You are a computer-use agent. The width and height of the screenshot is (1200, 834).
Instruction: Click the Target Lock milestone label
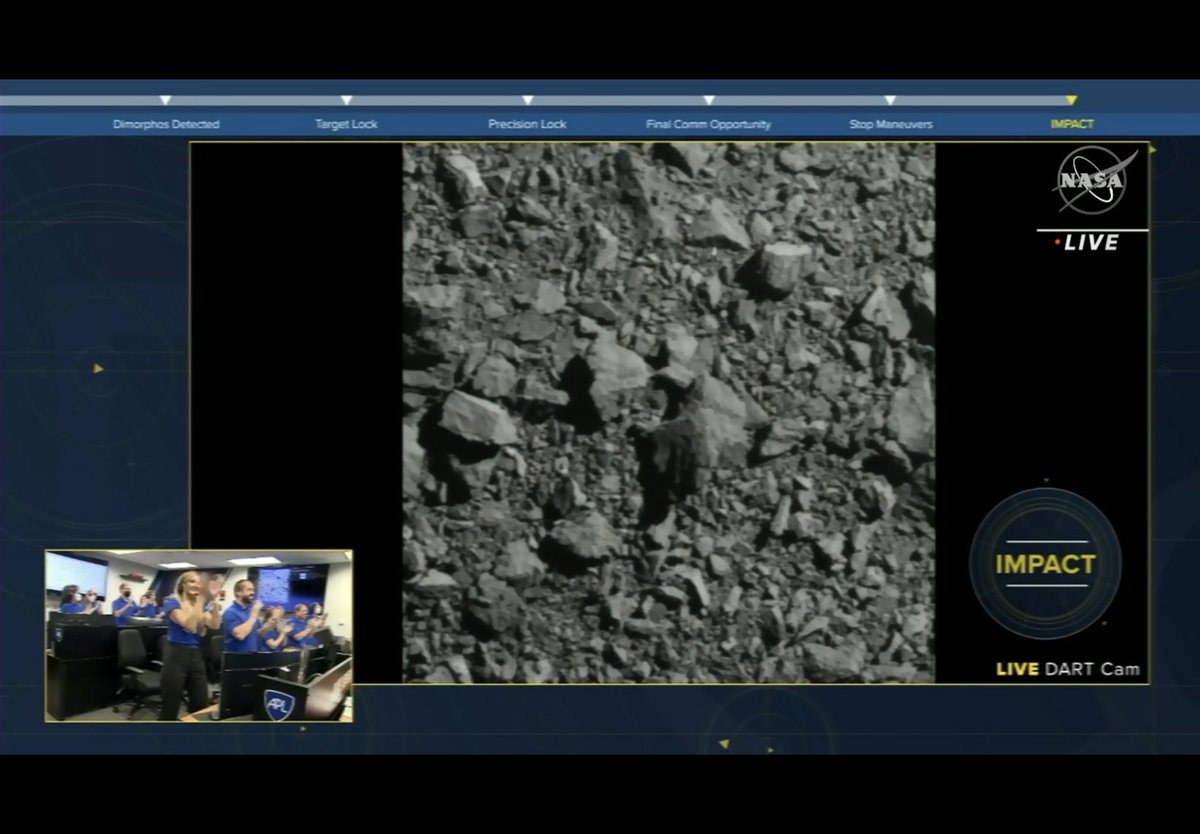coord(346,124)
